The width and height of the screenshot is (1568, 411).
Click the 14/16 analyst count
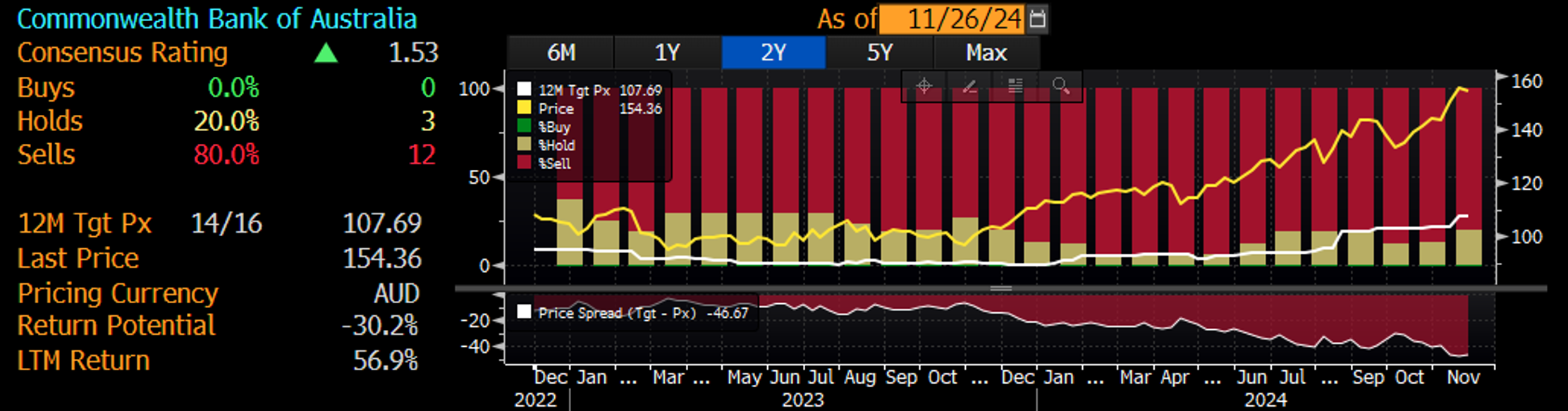click(226, 223)
